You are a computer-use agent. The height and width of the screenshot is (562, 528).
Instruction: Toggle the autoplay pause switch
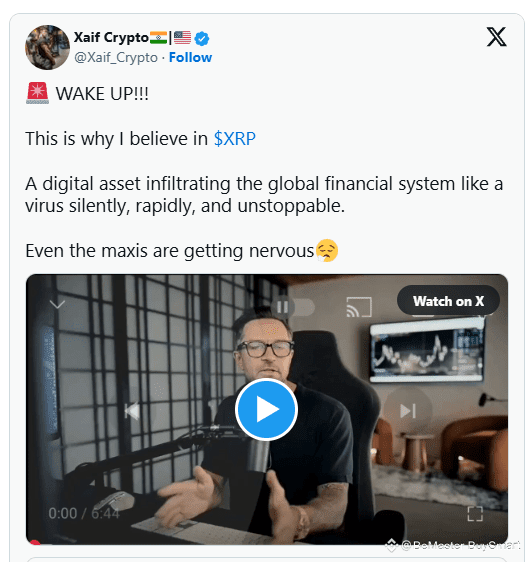coord(292,307)
